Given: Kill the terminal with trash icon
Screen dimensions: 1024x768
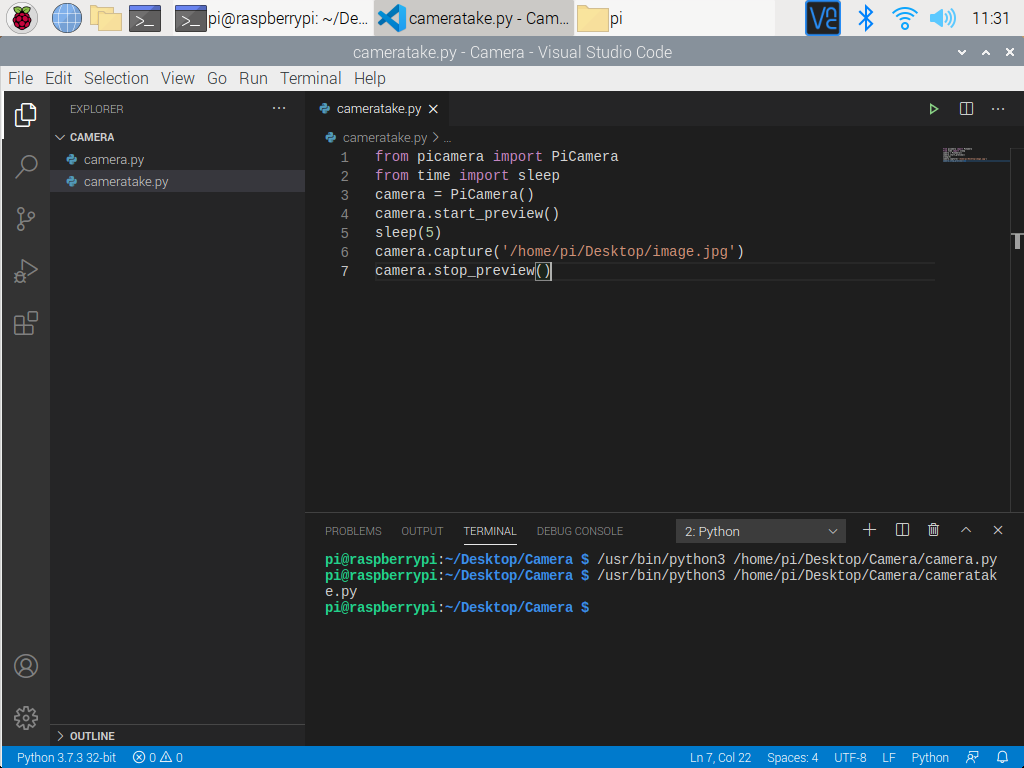Looking at the screenshot, I should [x=933, y=530].
